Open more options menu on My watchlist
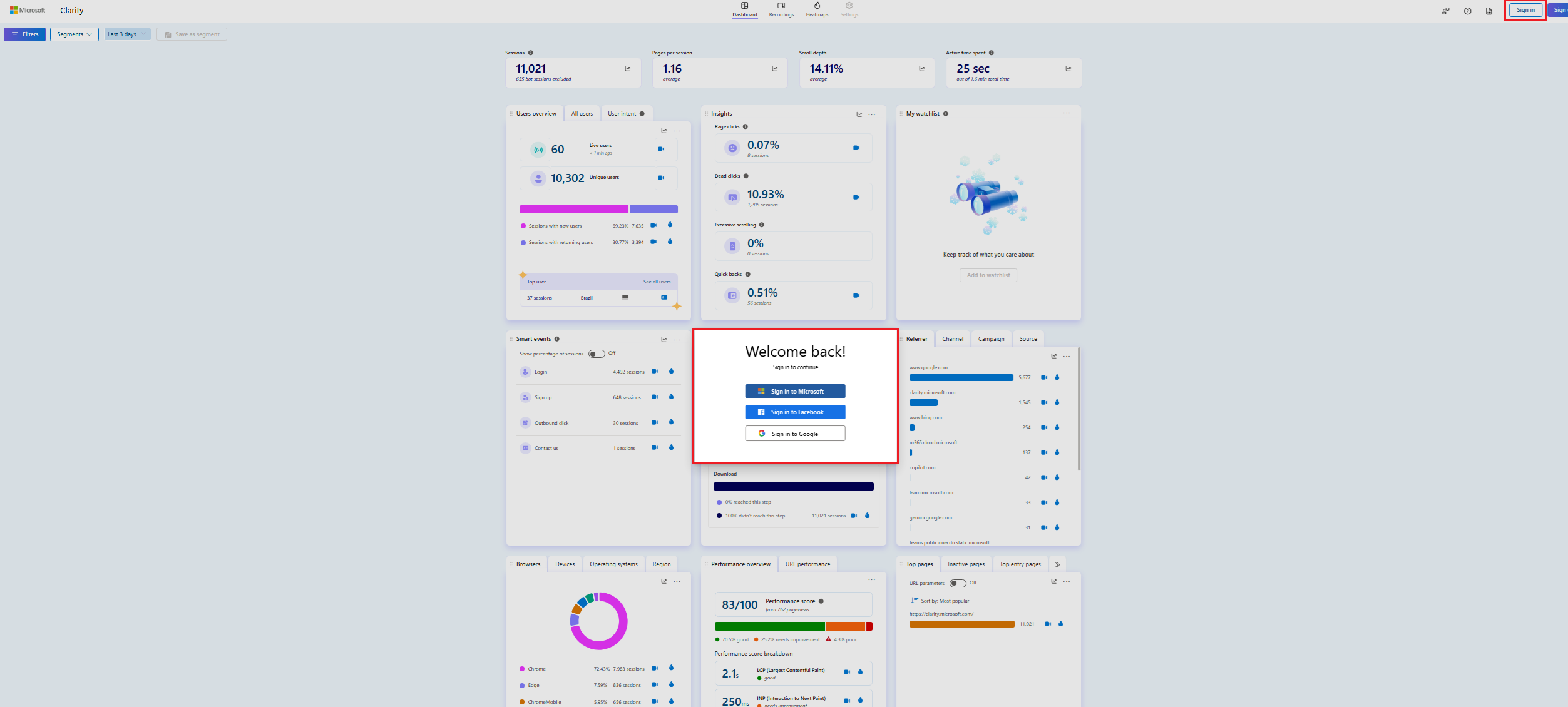 (1066, 113)
